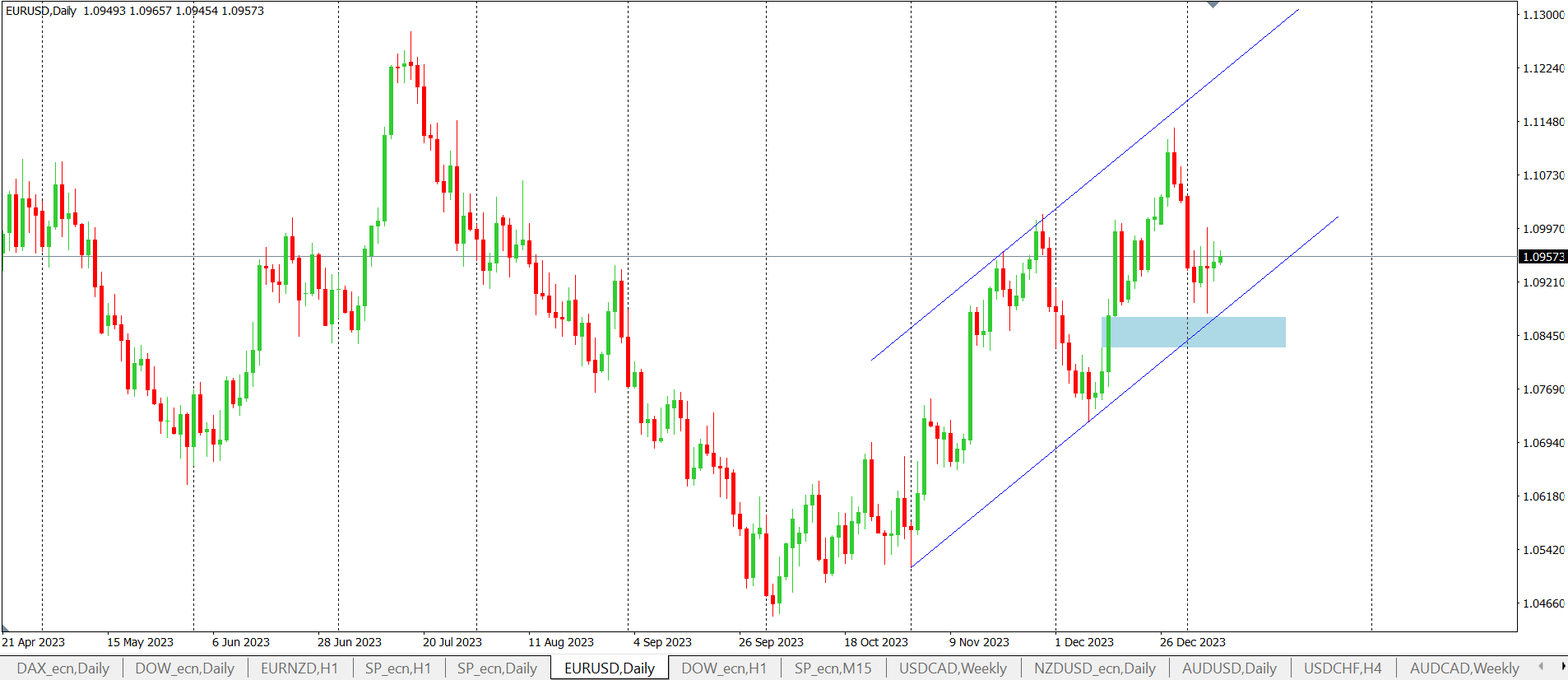This screenshot has height=680, width=1568.
Task: Click the 21 Apr 2023 date label
Action: (34, 642)
